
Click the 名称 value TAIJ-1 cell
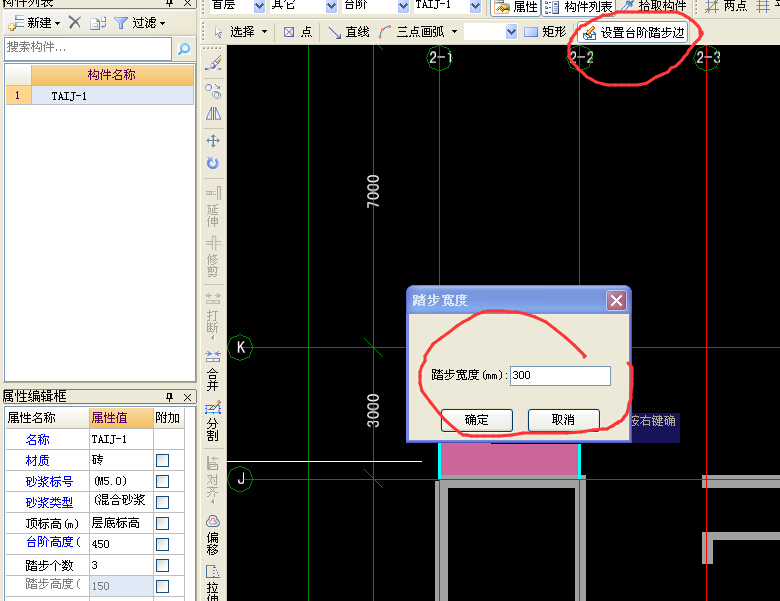(x=121, y=439)
